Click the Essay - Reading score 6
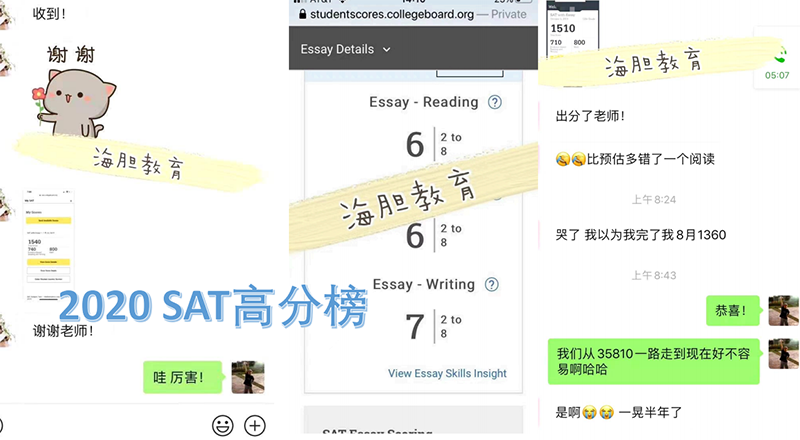800x440 pixels. click(415, 144)
